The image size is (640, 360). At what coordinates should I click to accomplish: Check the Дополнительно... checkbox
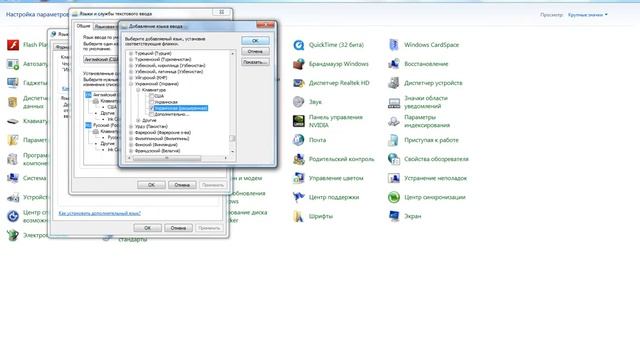pyautogui.click(x=151, y=114)
